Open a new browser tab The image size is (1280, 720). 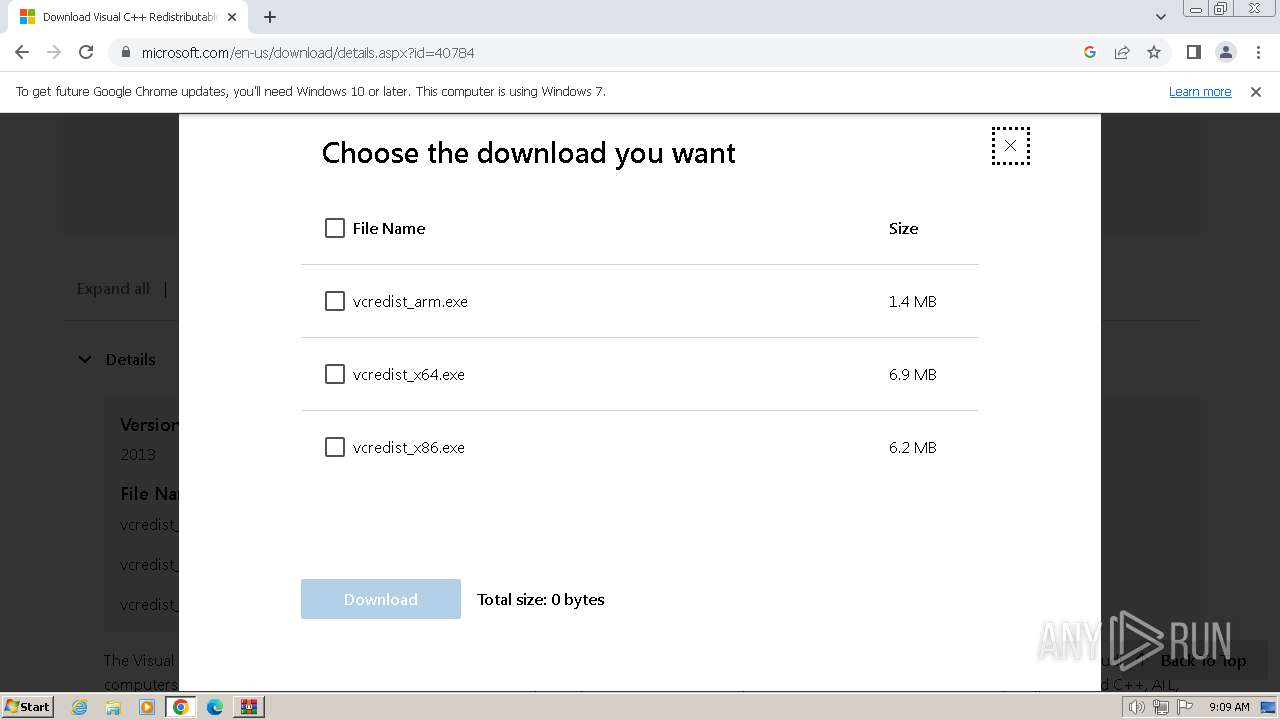pyautogui.click(x=270, y=17)
